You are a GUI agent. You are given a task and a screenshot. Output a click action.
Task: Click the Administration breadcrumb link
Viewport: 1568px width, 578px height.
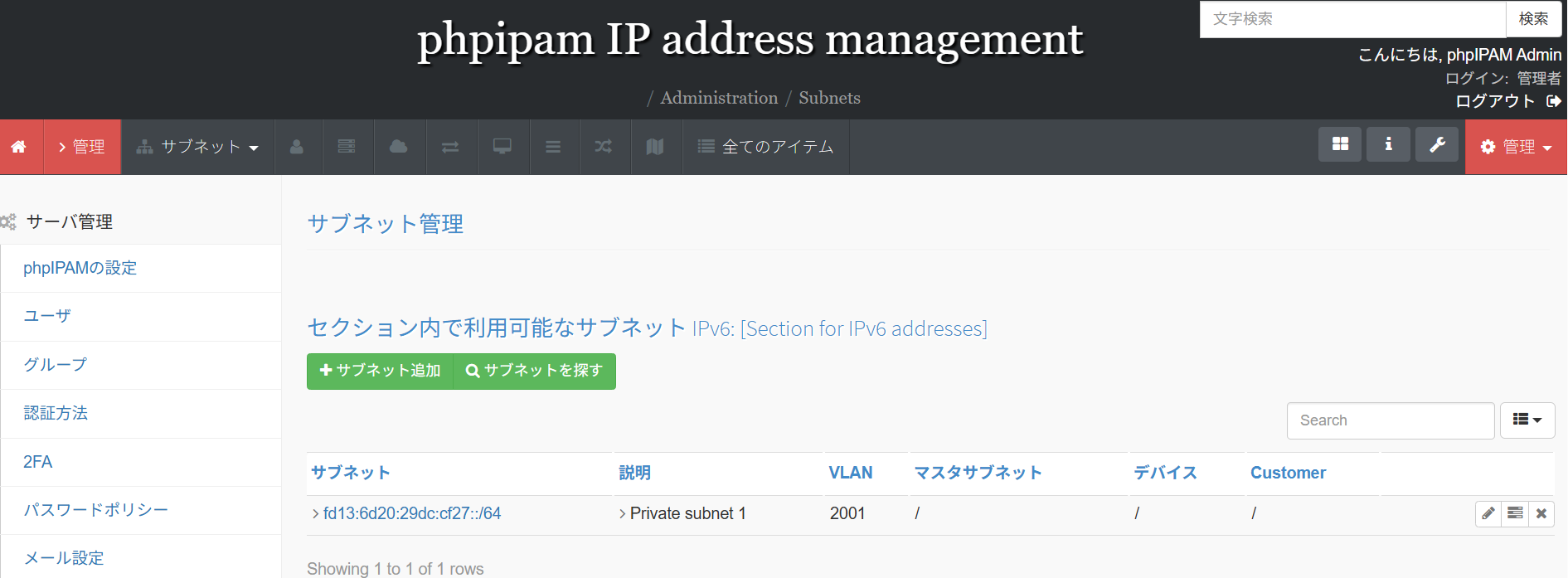coord(719,98)
